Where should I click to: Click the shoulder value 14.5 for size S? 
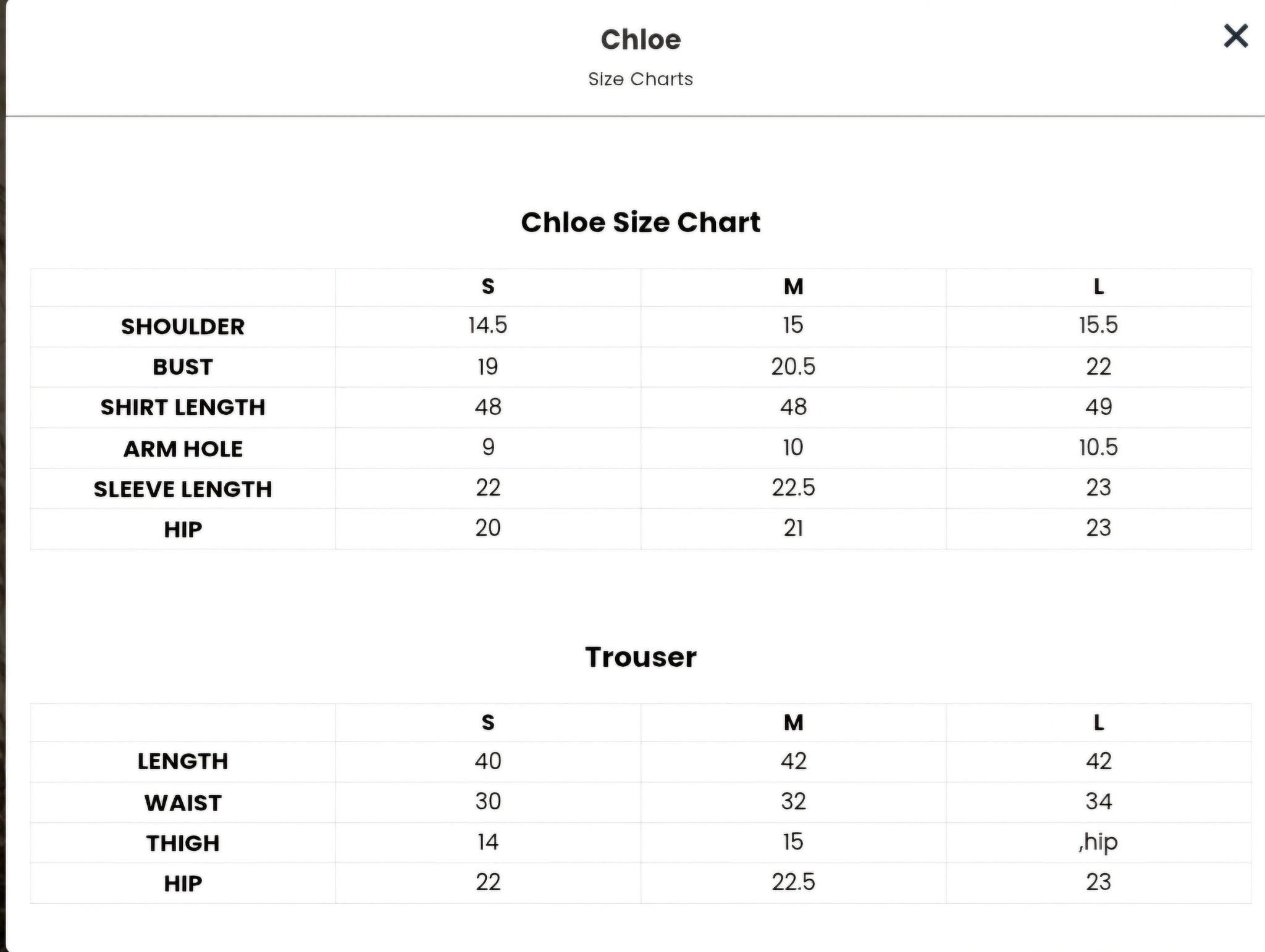click(x=487, y=325)
